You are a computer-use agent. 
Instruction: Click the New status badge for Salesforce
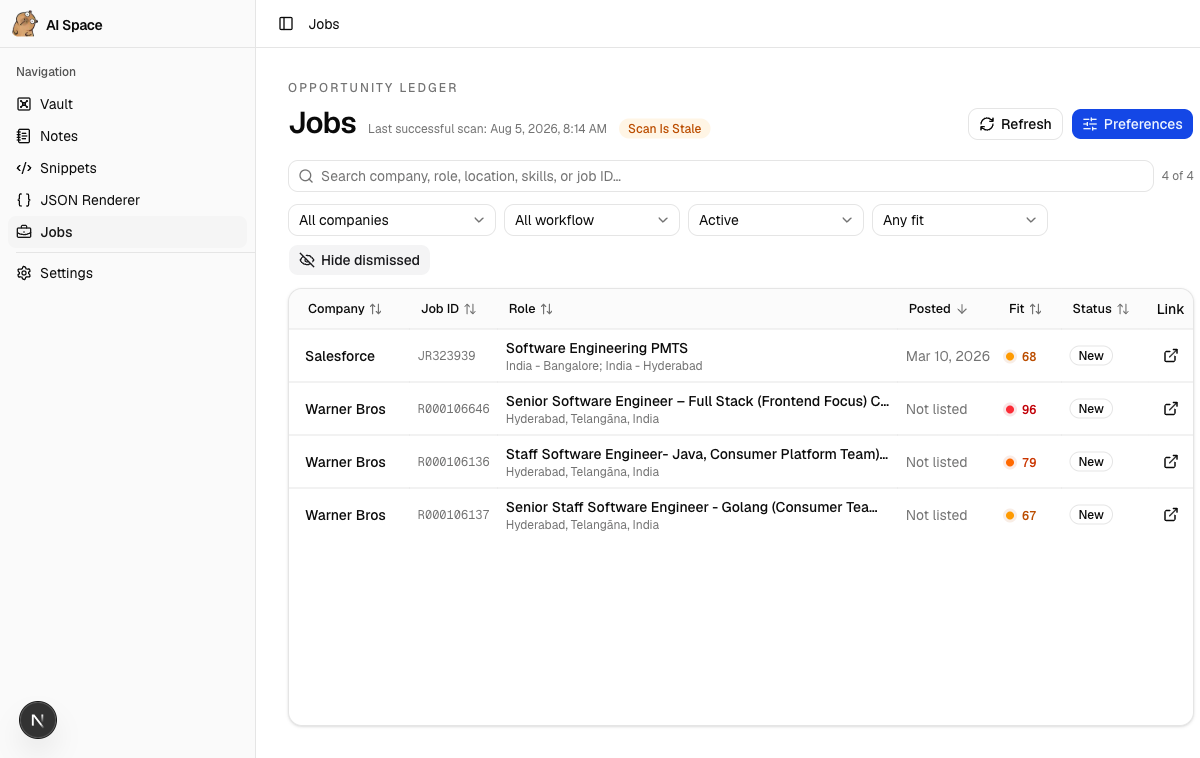(x=1091, y=356)
